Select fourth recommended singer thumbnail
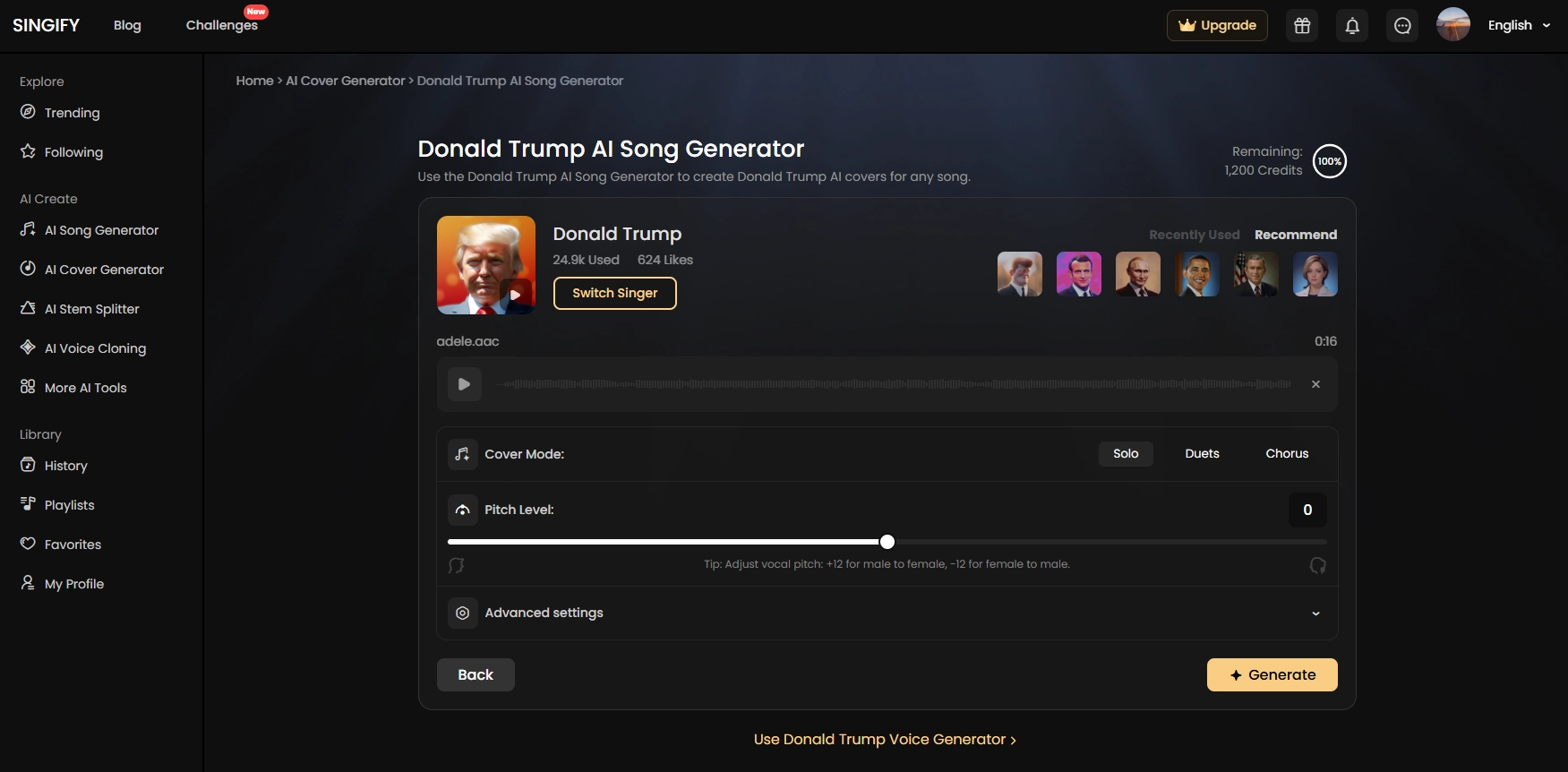This screenshot has height=772, width=1568. (1197, 274)
